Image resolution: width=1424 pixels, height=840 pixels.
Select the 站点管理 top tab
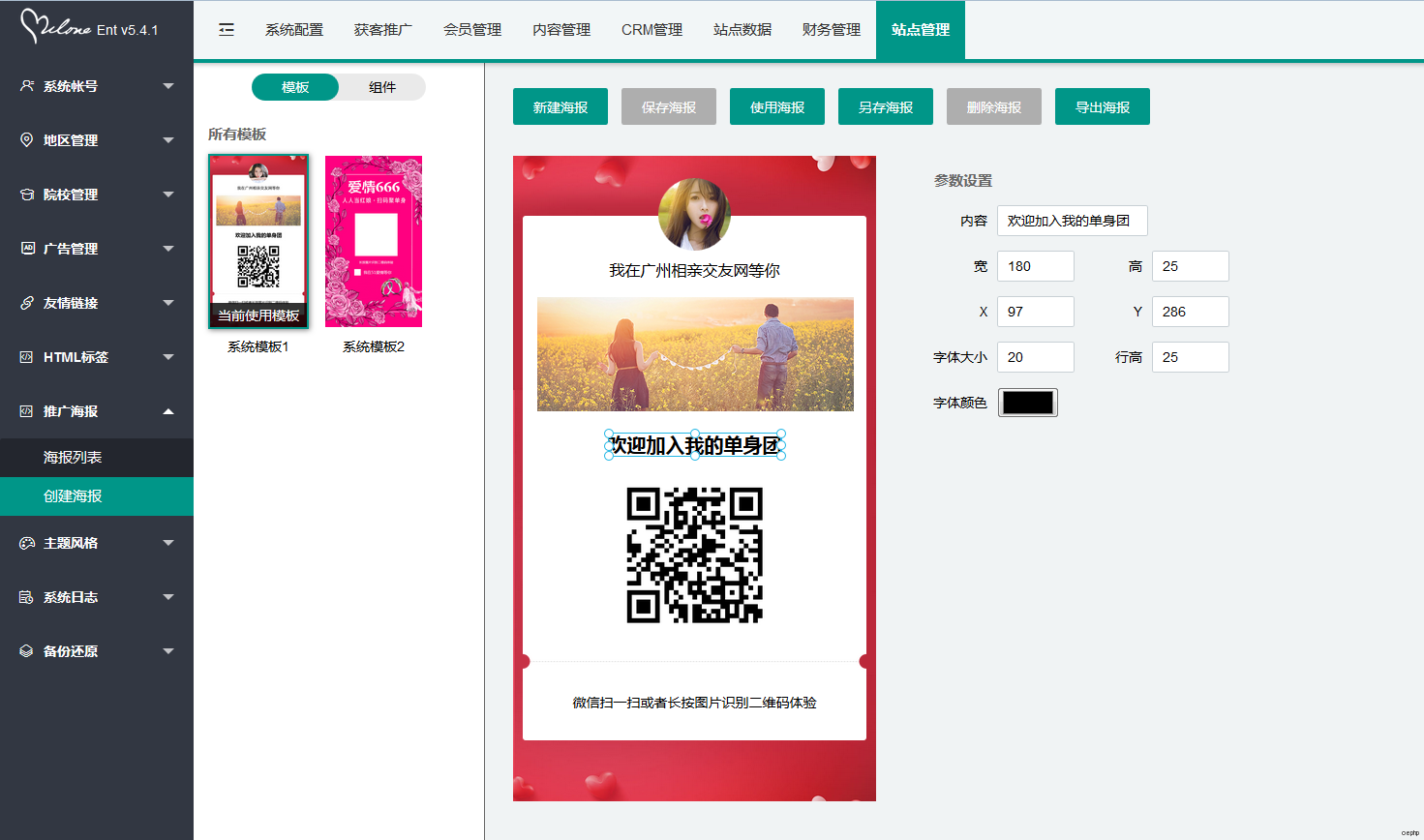pos(921,30)
